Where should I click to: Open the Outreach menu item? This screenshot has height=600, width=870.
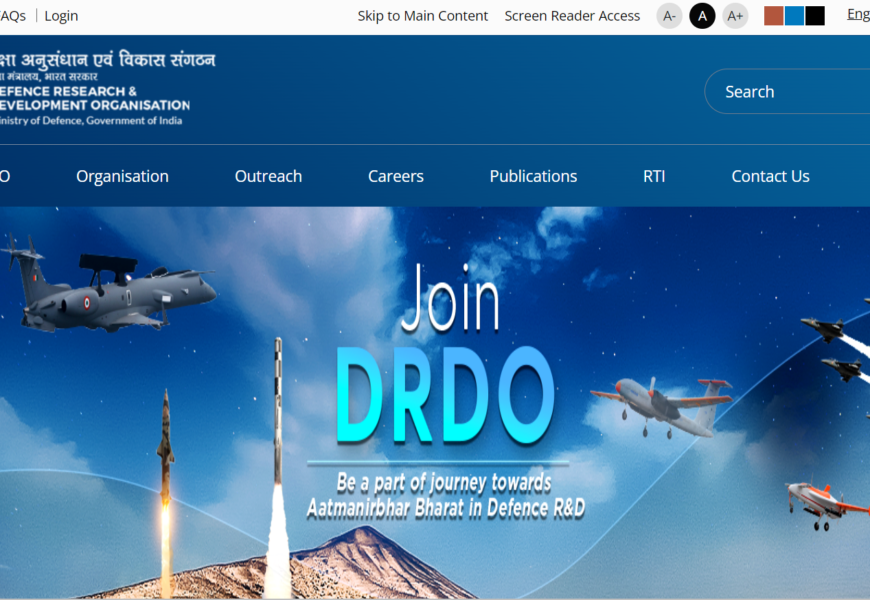point(268,176)
